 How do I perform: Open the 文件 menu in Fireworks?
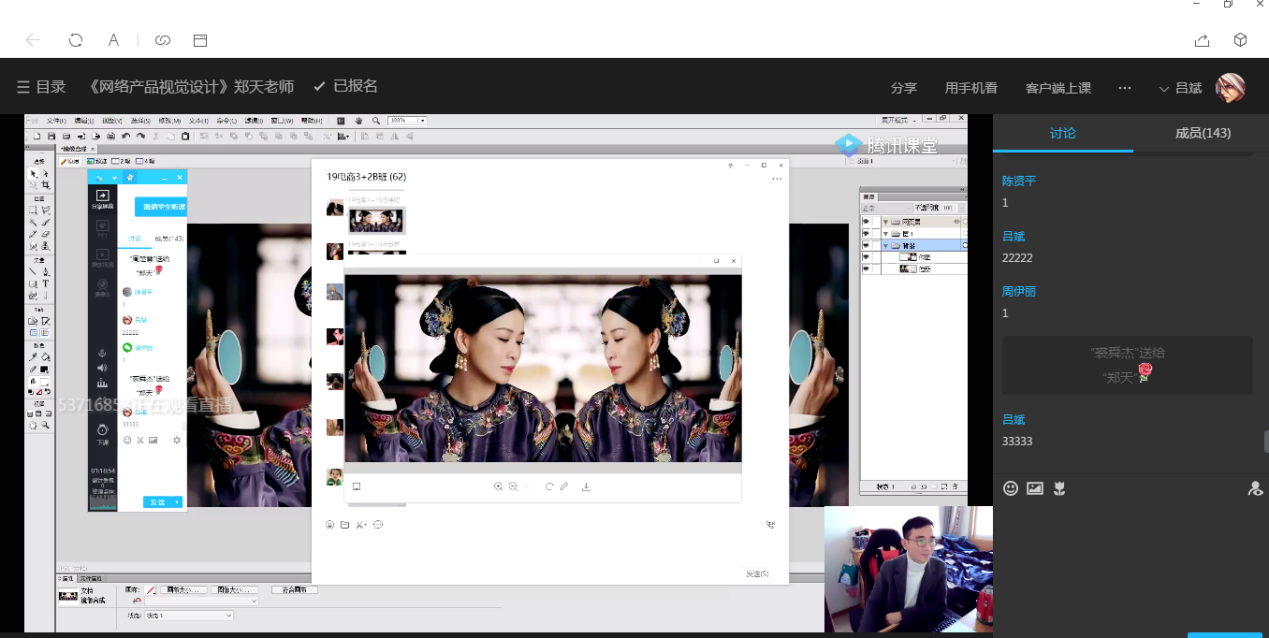click(56, 121)
